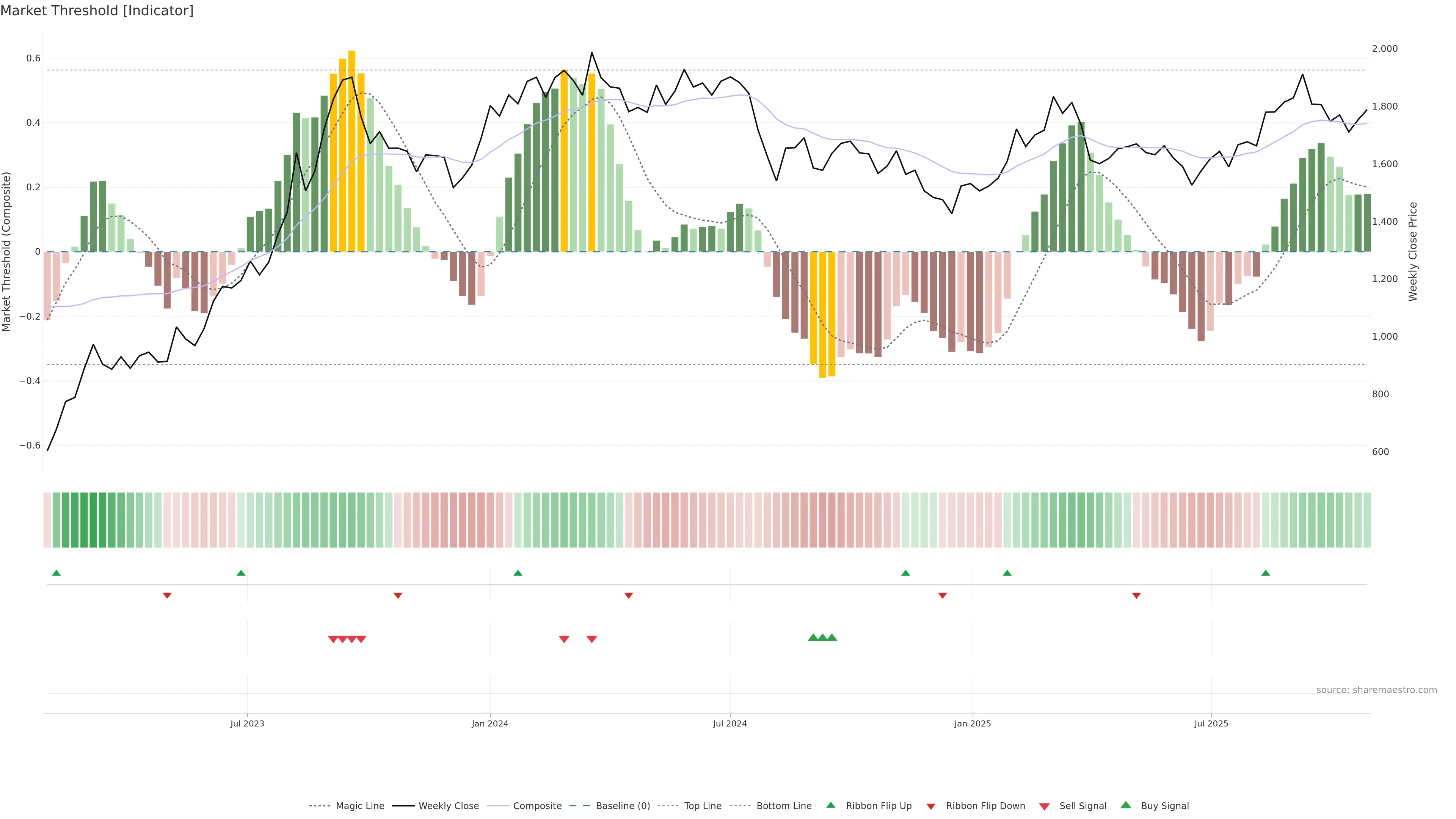Click the middle green buy signal triangle
1456x819 pixels.
pos(822,637)
